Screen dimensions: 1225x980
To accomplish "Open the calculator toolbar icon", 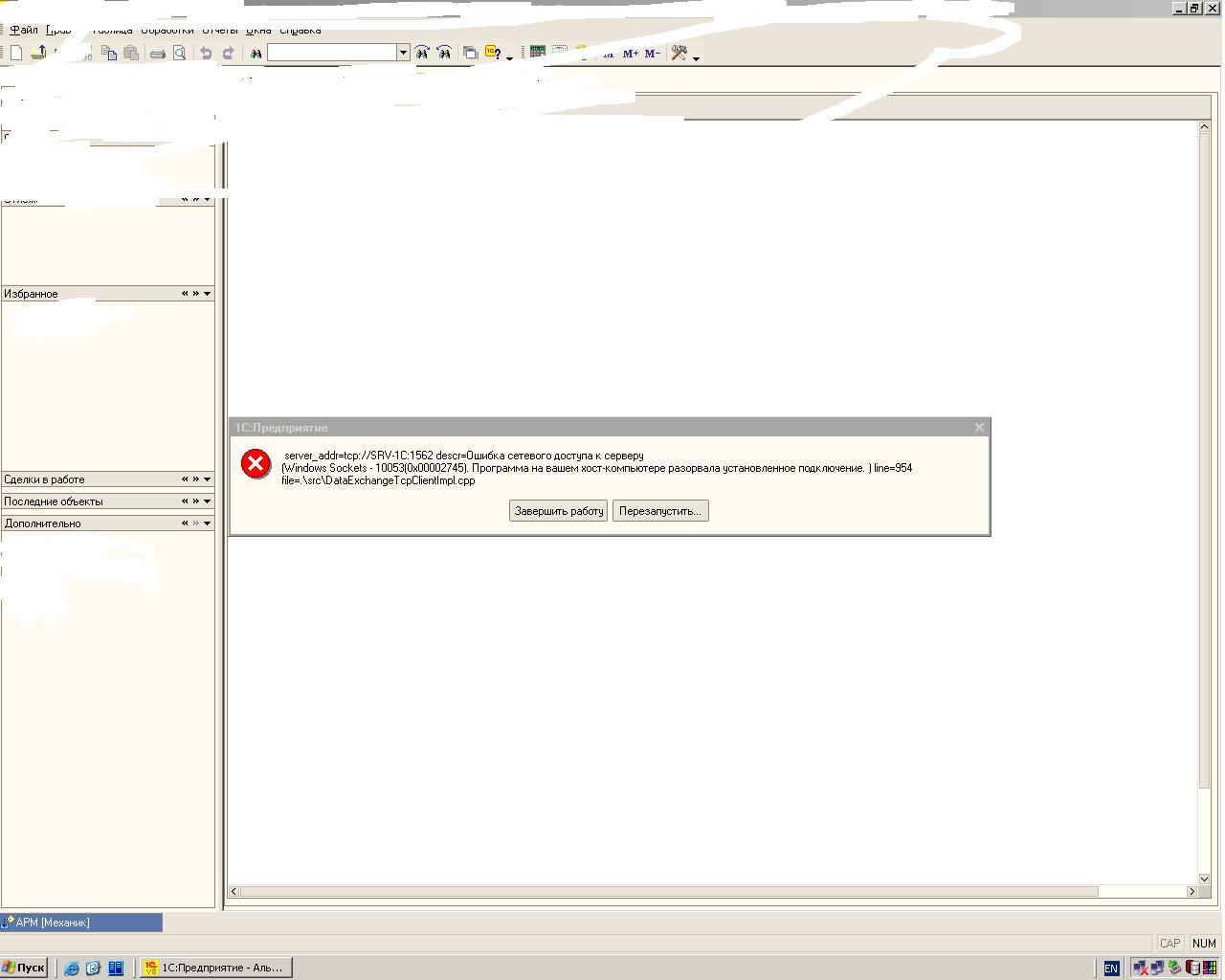I will click(538, 53).
